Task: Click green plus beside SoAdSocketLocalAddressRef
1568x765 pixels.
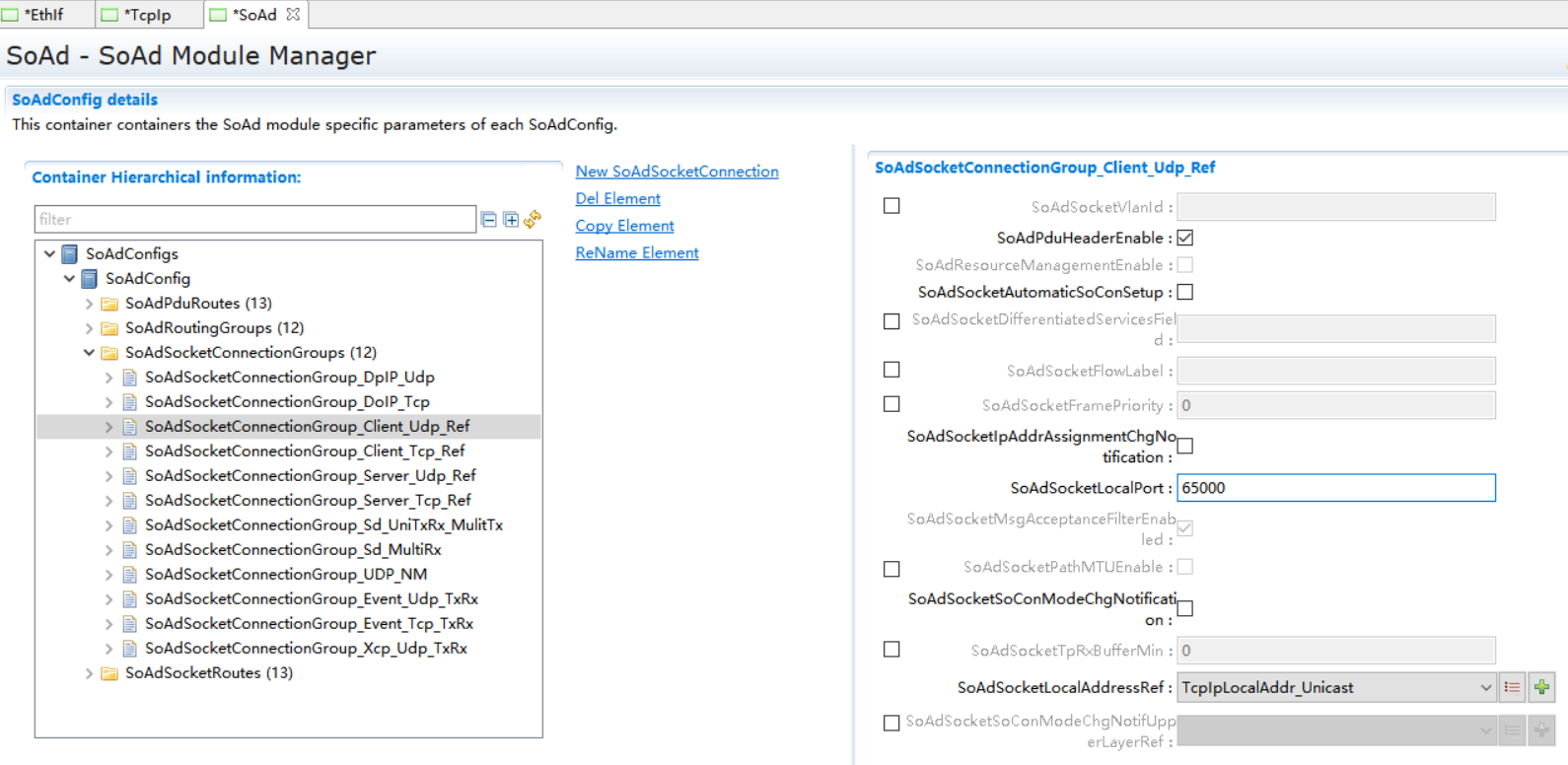Action: [x=1541, y=687]
